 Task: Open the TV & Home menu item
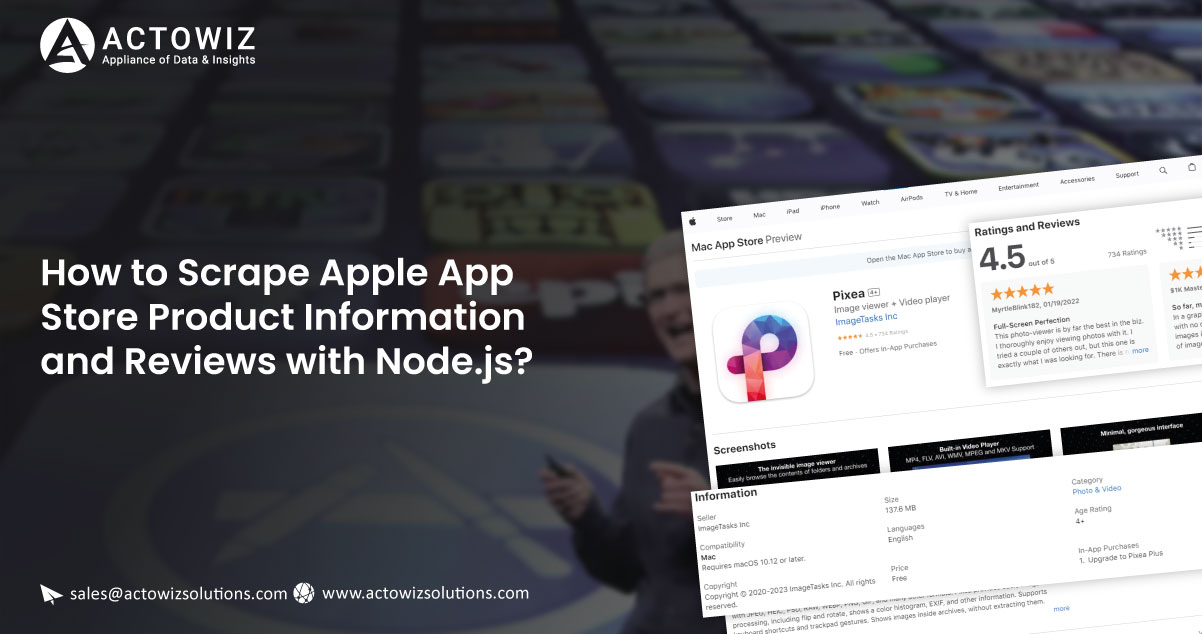click(x=961, y=192)
